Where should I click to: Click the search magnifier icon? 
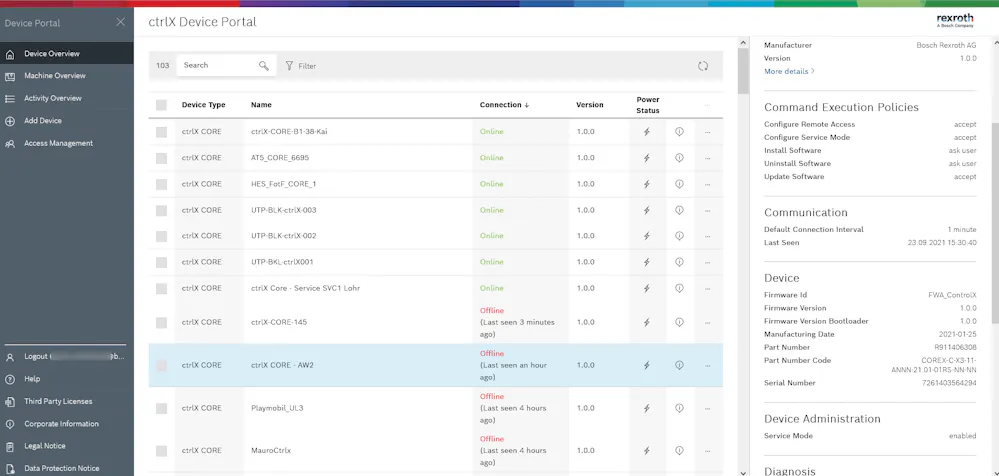click(264, 65)
